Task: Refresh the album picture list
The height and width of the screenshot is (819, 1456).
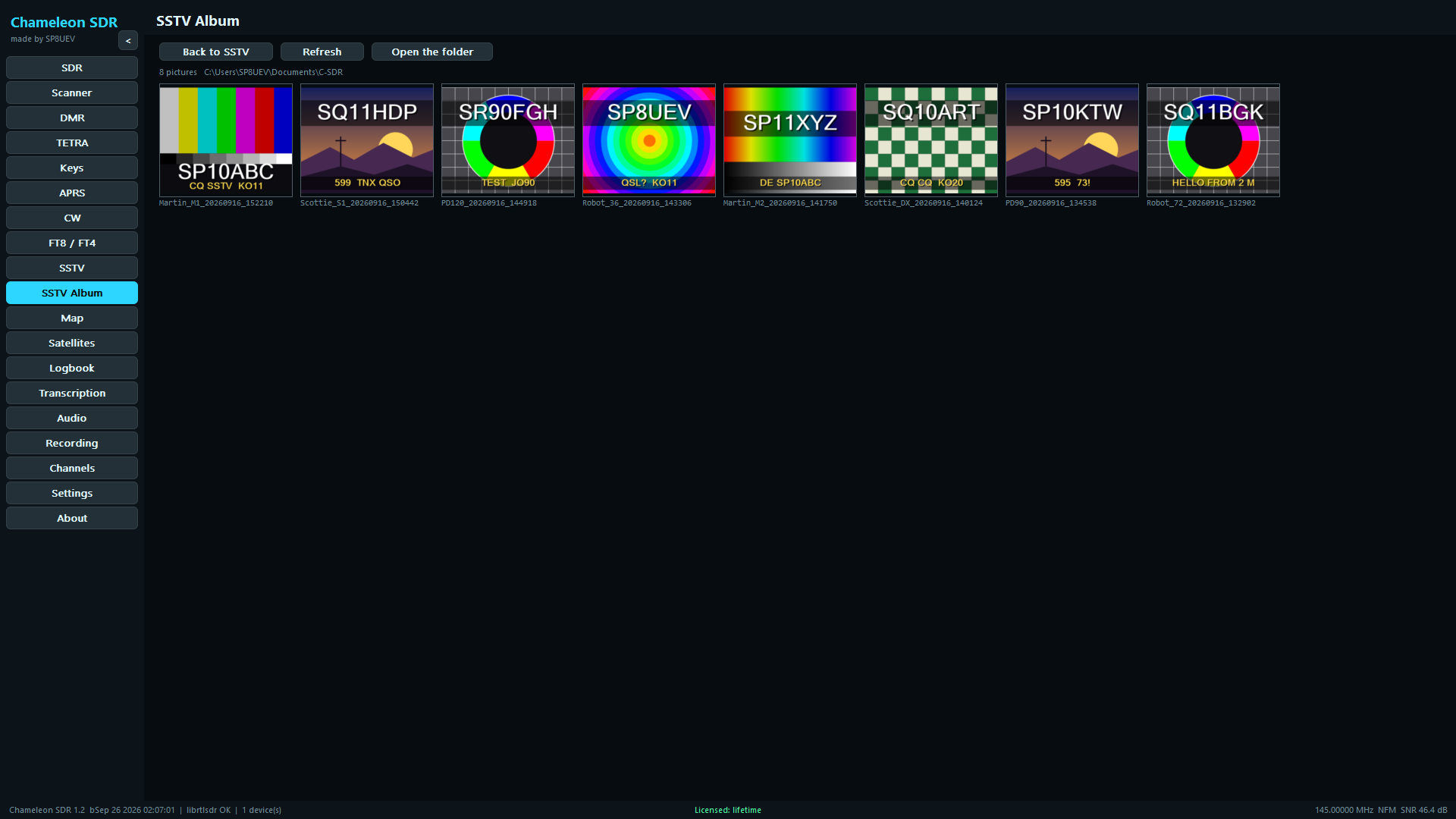Action: [x=322, y=52]
